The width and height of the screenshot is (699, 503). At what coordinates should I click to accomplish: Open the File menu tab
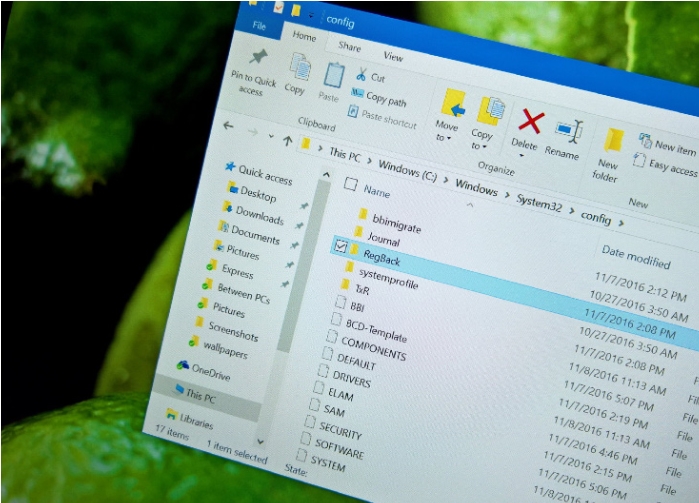pyautogui.click(x=259, y=25)
